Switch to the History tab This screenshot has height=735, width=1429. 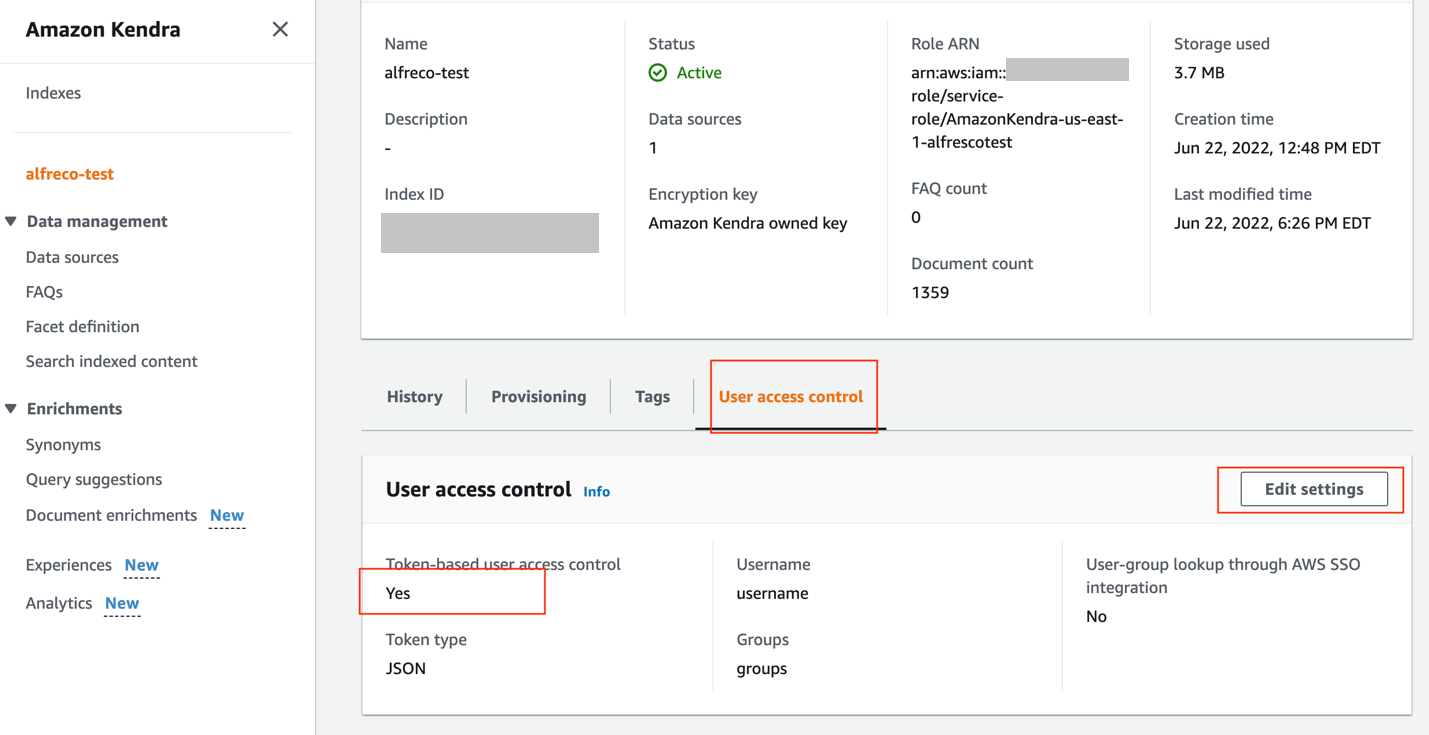point(414,396)
